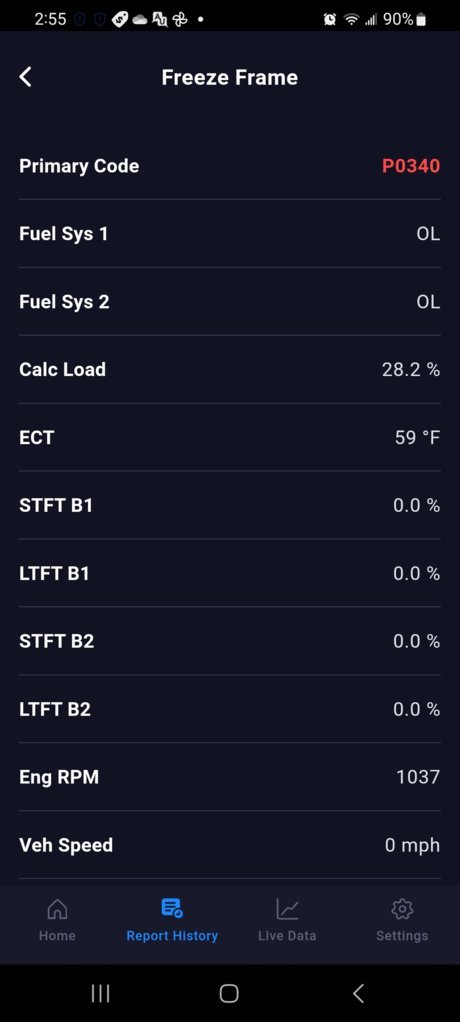
Task: Go back using the top-left arrow
Action: point(25,77)
